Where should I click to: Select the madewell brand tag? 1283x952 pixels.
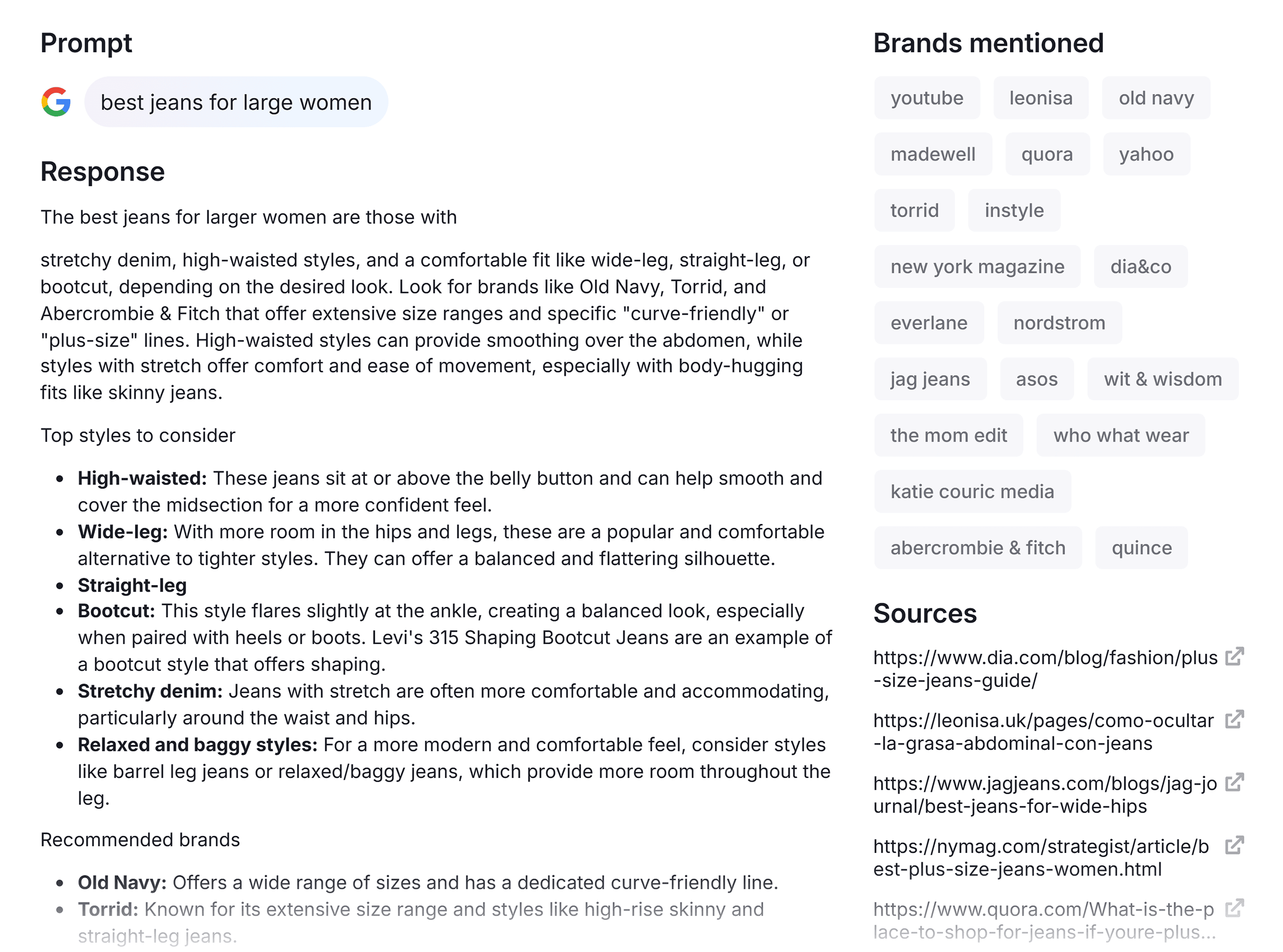tap(934, 154)
